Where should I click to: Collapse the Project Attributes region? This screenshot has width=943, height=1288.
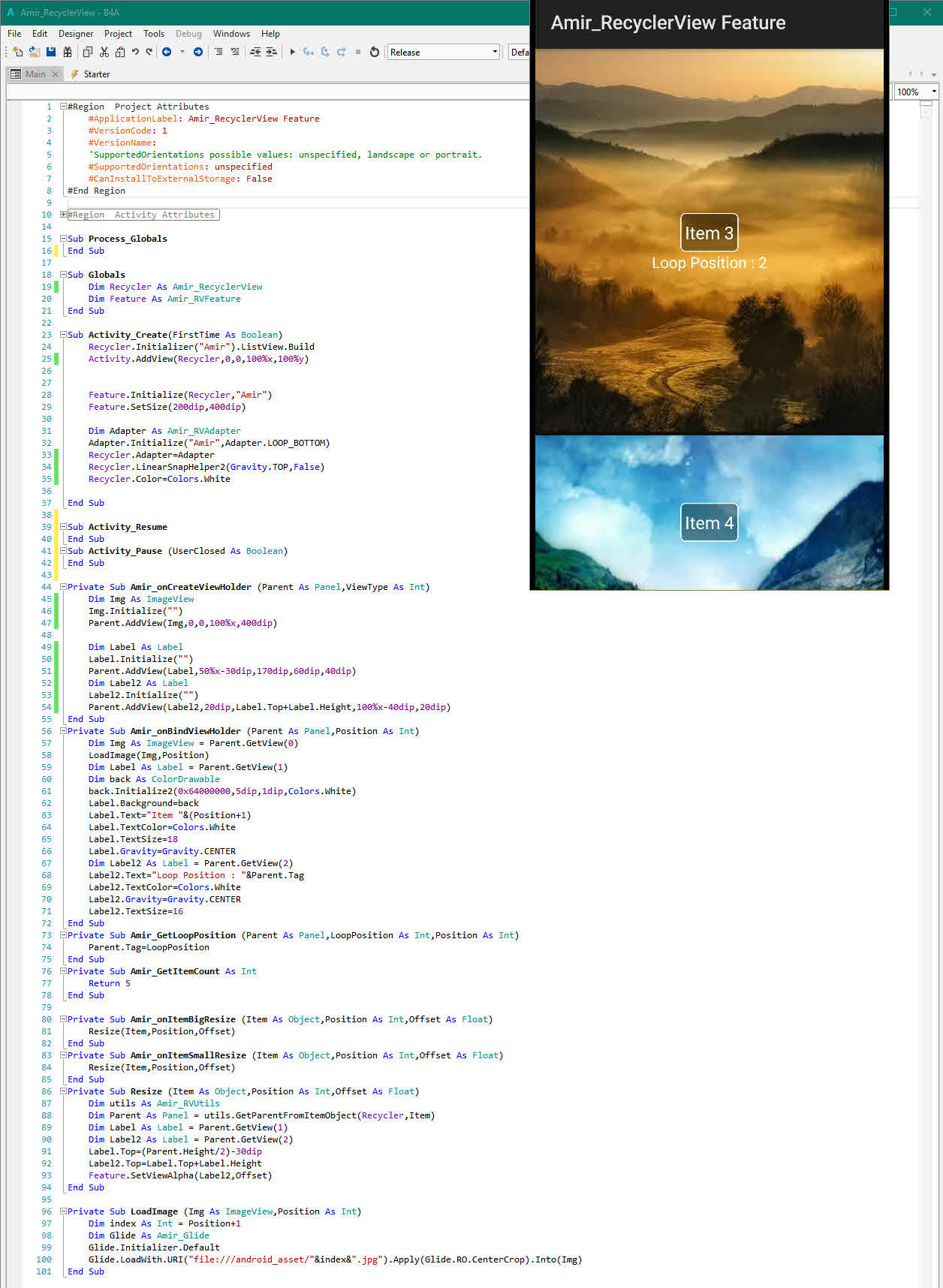point(64,107)
